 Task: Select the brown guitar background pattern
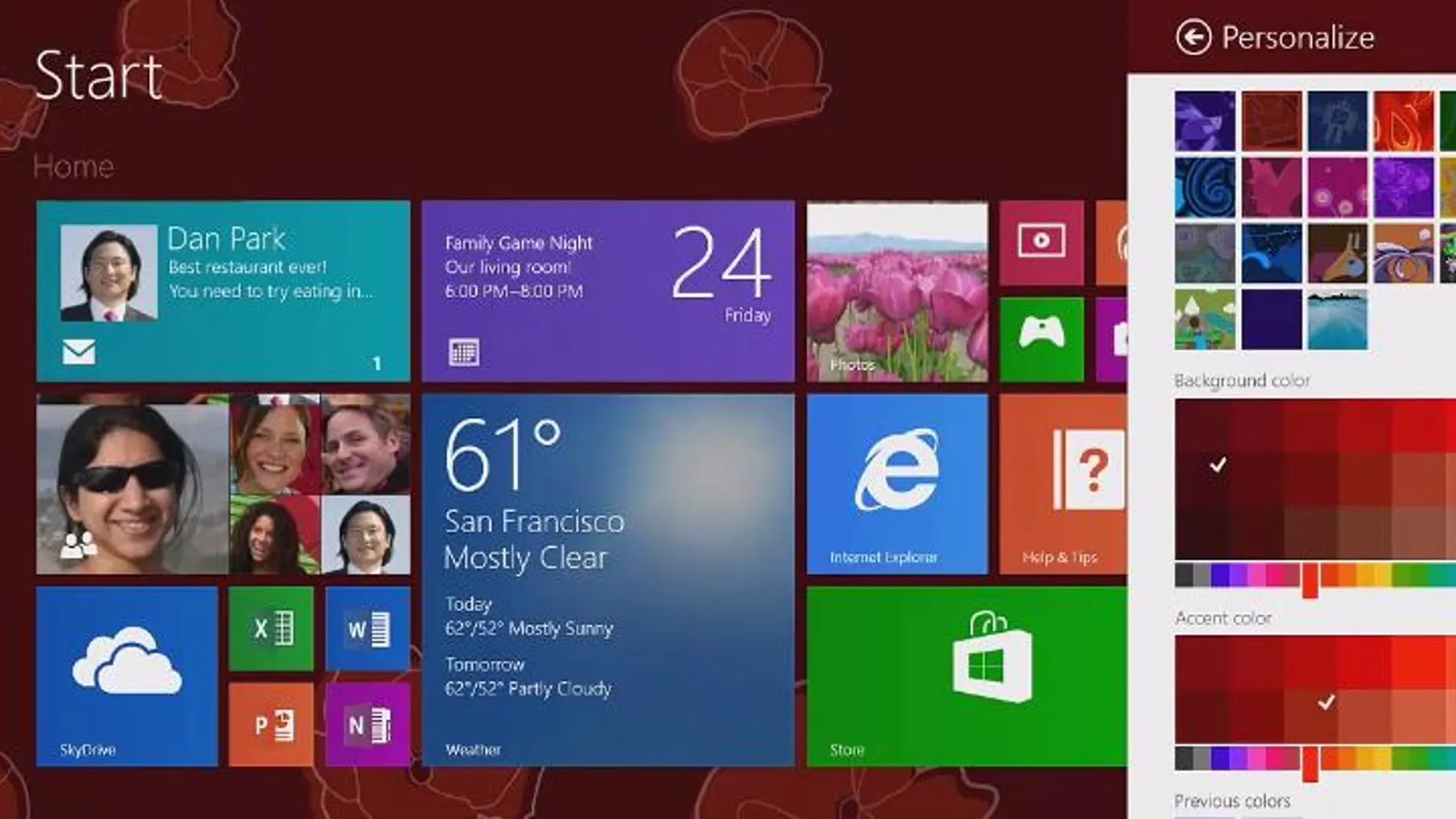[x=1337, y=254]
